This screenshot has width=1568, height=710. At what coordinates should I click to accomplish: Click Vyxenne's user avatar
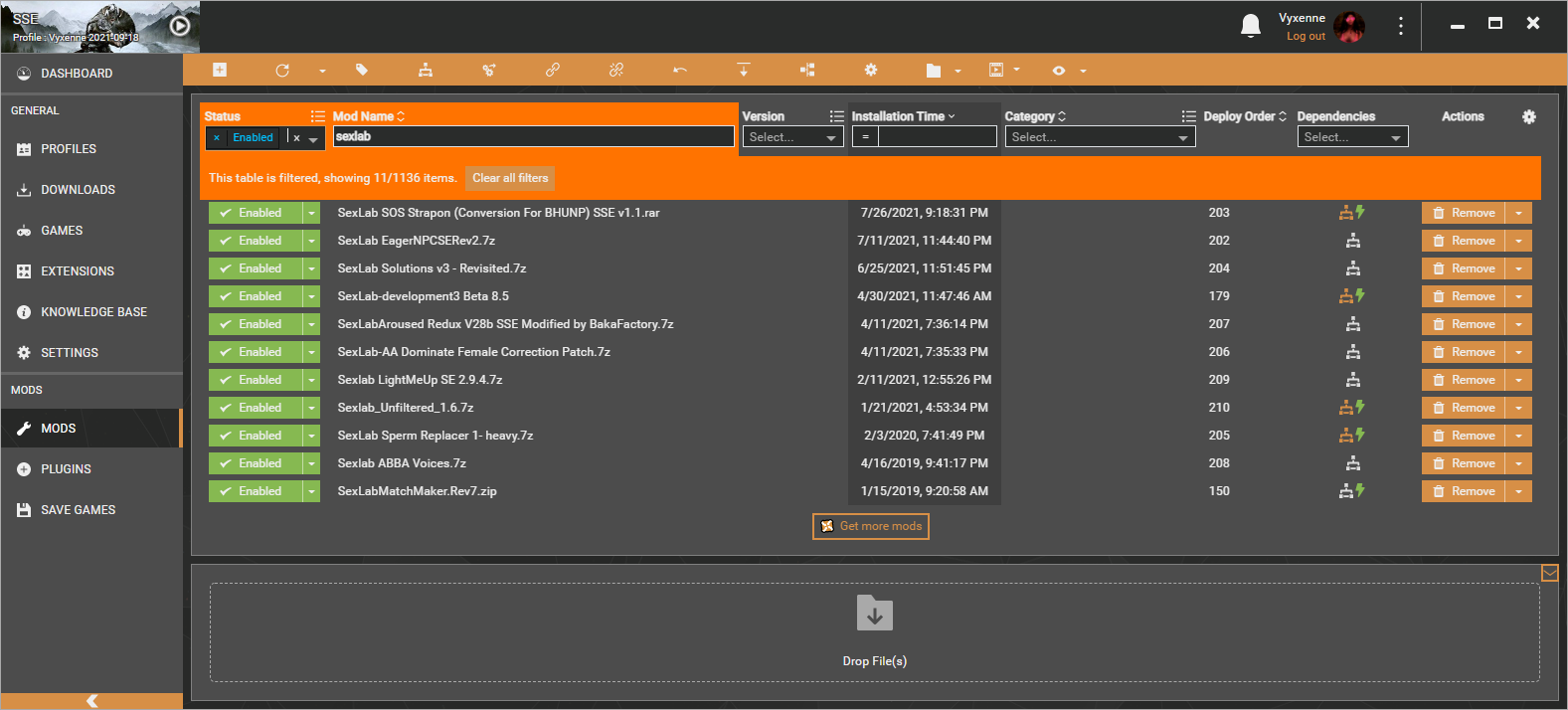[x=1350, y=27]
